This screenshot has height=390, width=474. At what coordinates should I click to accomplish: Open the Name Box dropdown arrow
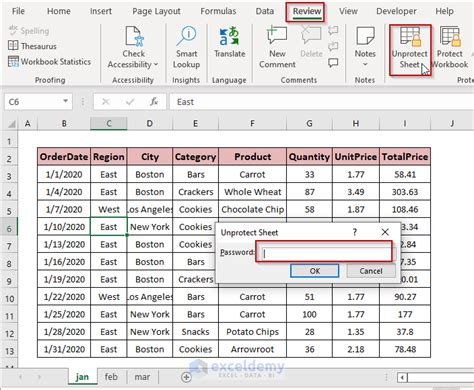(x=66, y=101)
